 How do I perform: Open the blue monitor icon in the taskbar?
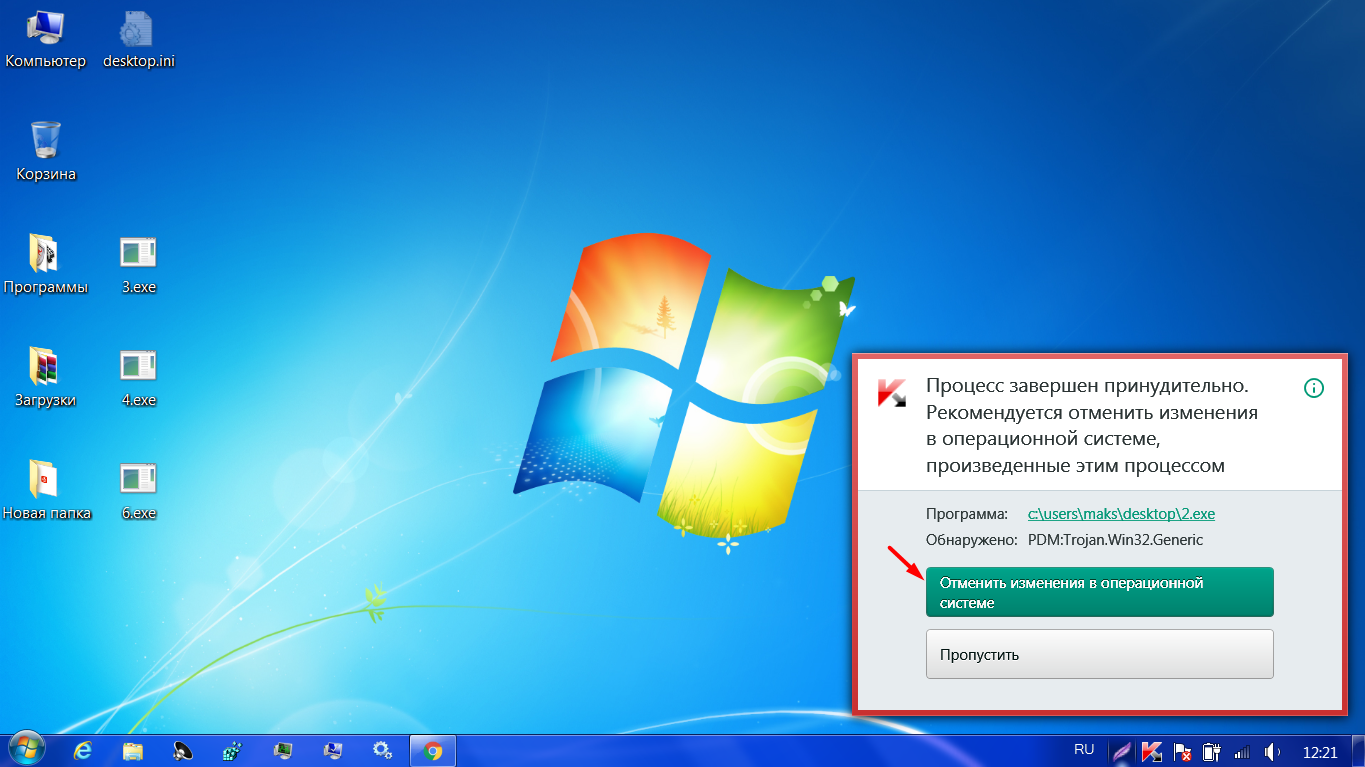[x=333, y=750]
